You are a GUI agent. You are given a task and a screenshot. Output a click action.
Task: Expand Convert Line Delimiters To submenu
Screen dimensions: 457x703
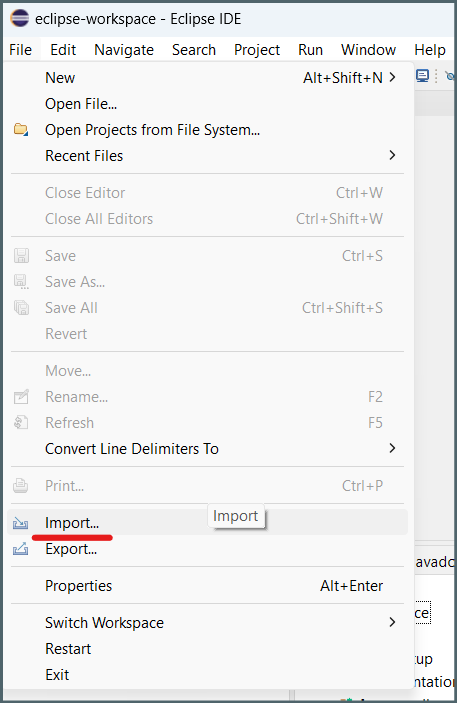pyautogui.click(x=392, y=448)
